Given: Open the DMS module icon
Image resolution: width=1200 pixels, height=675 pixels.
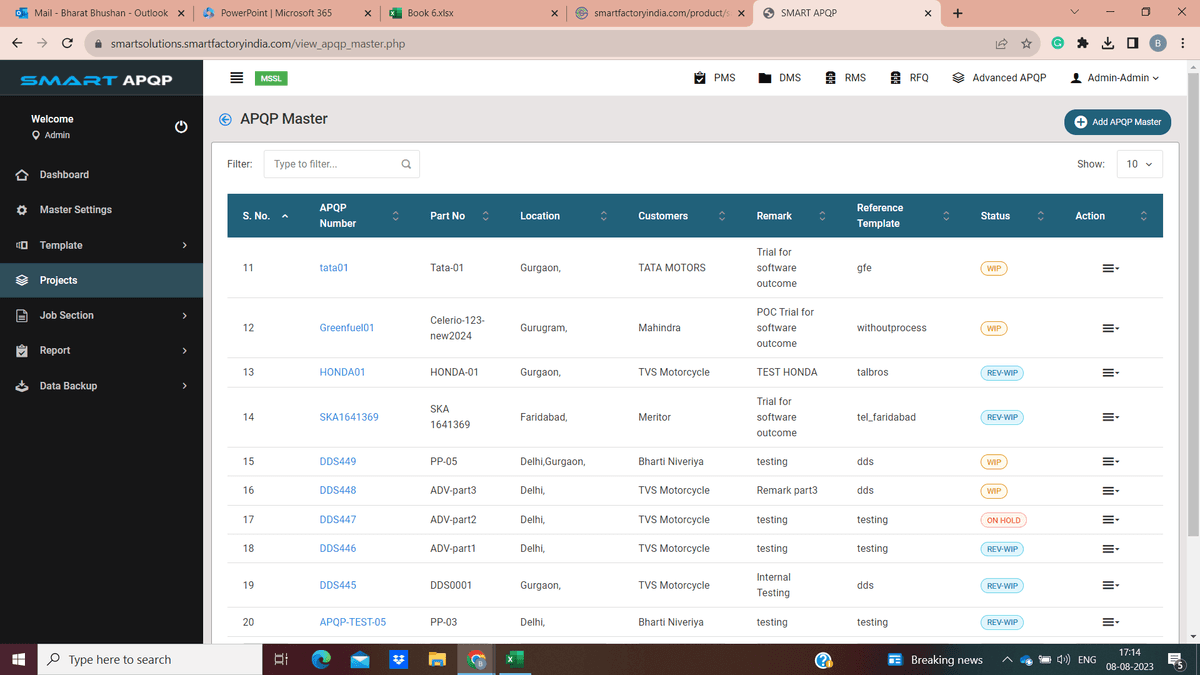Looking at the screenshot, I should click(x=764, y=76).
